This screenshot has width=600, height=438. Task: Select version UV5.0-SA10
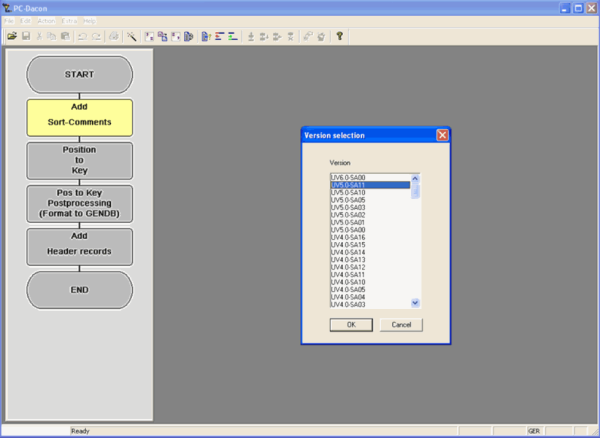coord(370,192)
